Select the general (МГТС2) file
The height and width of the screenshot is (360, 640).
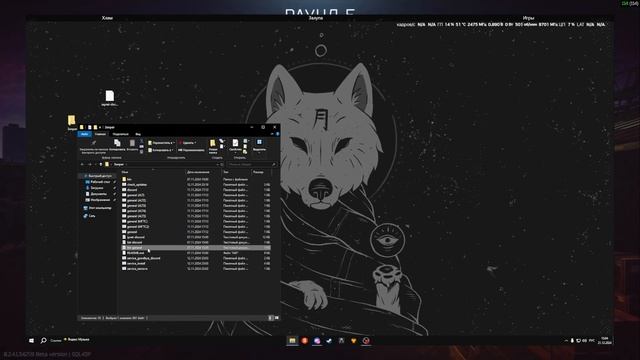click(x=196, y=227)
